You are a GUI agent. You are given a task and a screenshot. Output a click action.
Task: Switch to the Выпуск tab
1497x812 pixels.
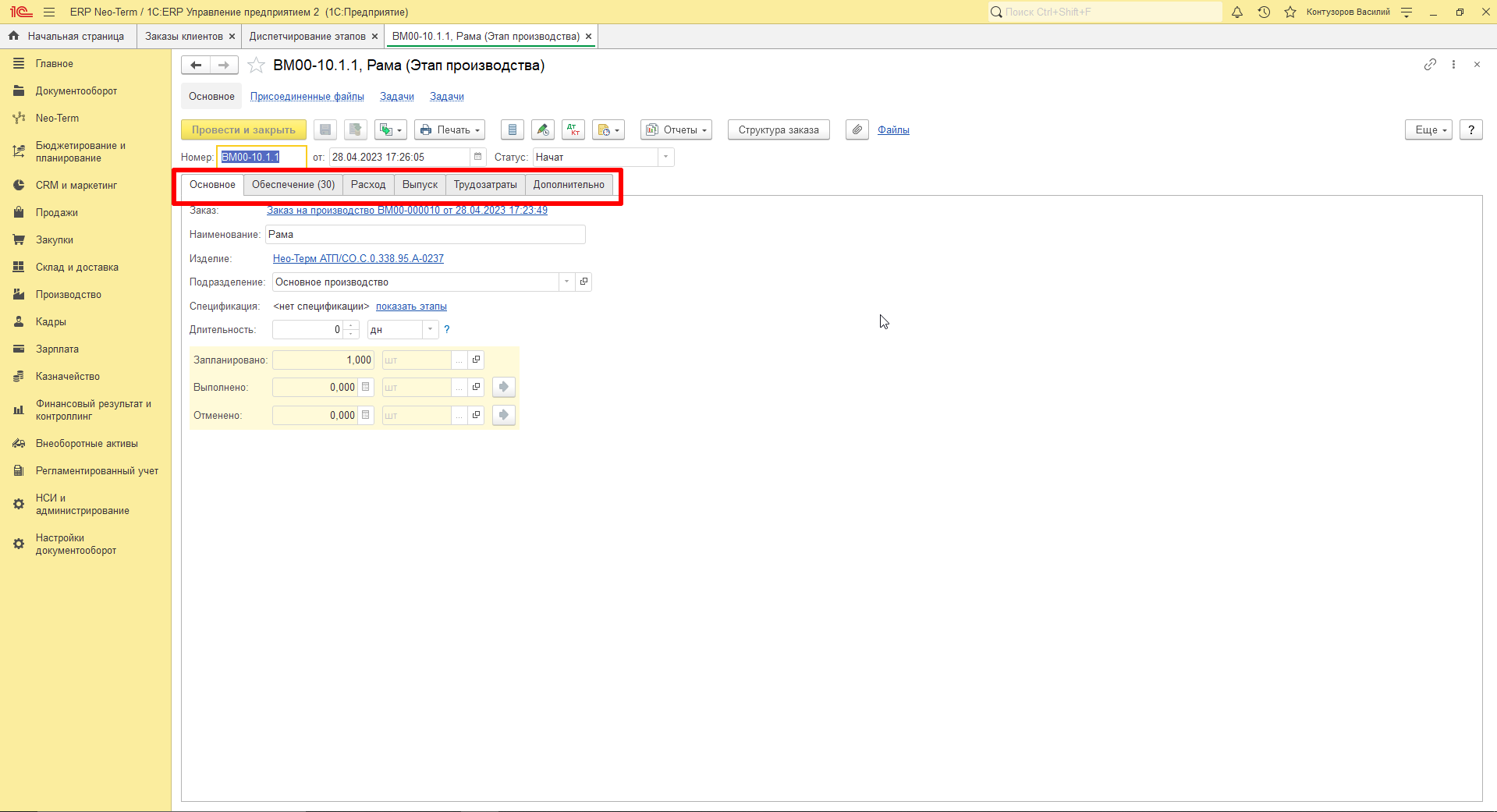(420, 185)
